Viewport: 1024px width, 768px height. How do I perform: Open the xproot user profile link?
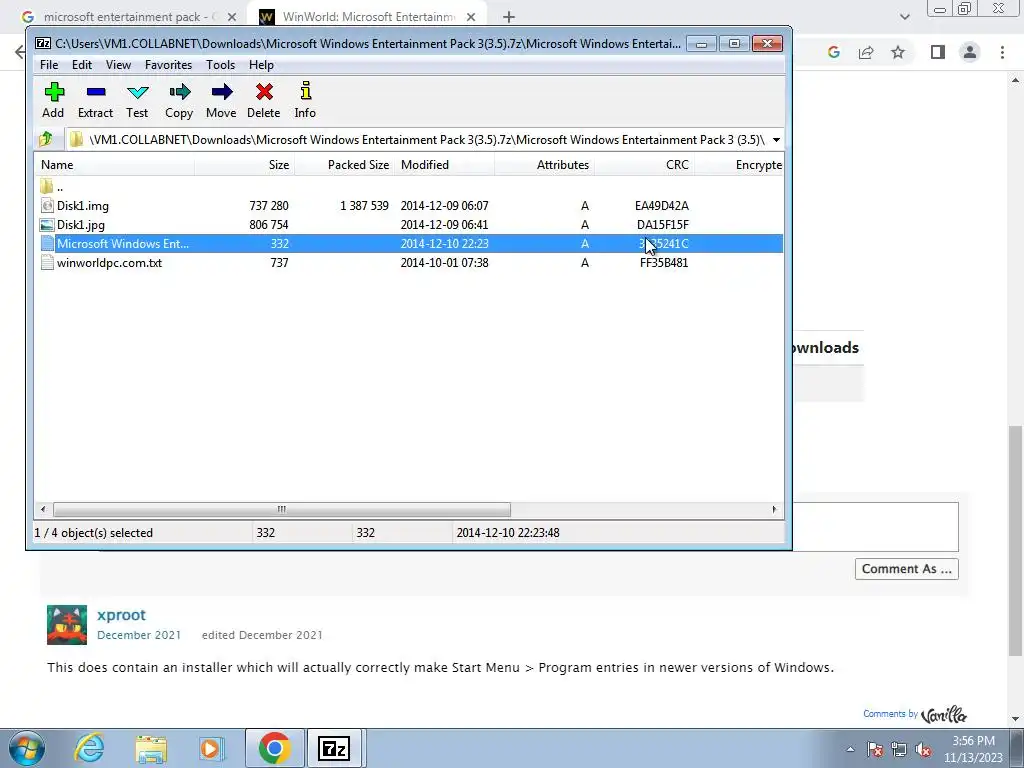click(121, 615)
